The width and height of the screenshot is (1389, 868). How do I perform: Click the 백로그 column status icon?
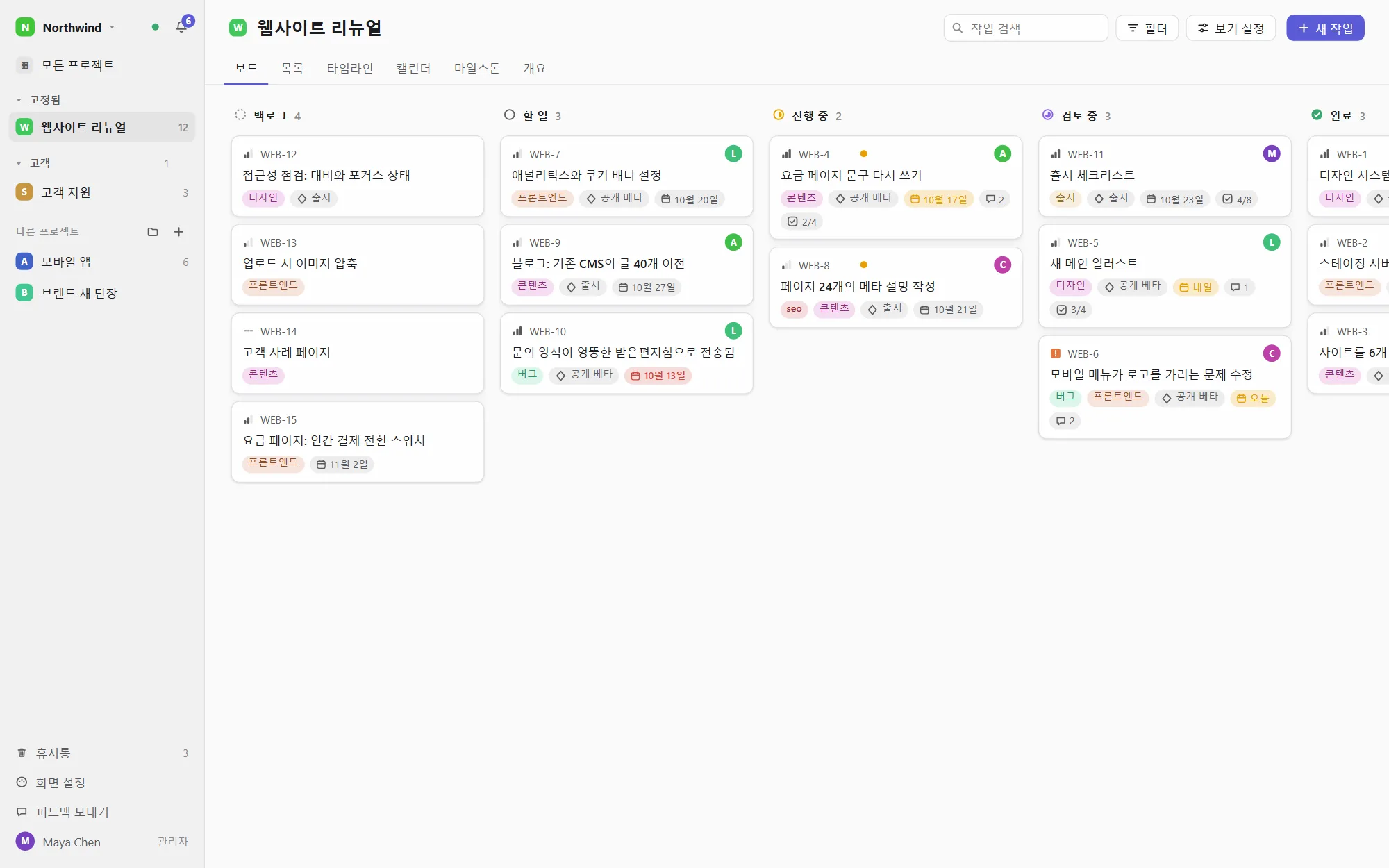240,115
